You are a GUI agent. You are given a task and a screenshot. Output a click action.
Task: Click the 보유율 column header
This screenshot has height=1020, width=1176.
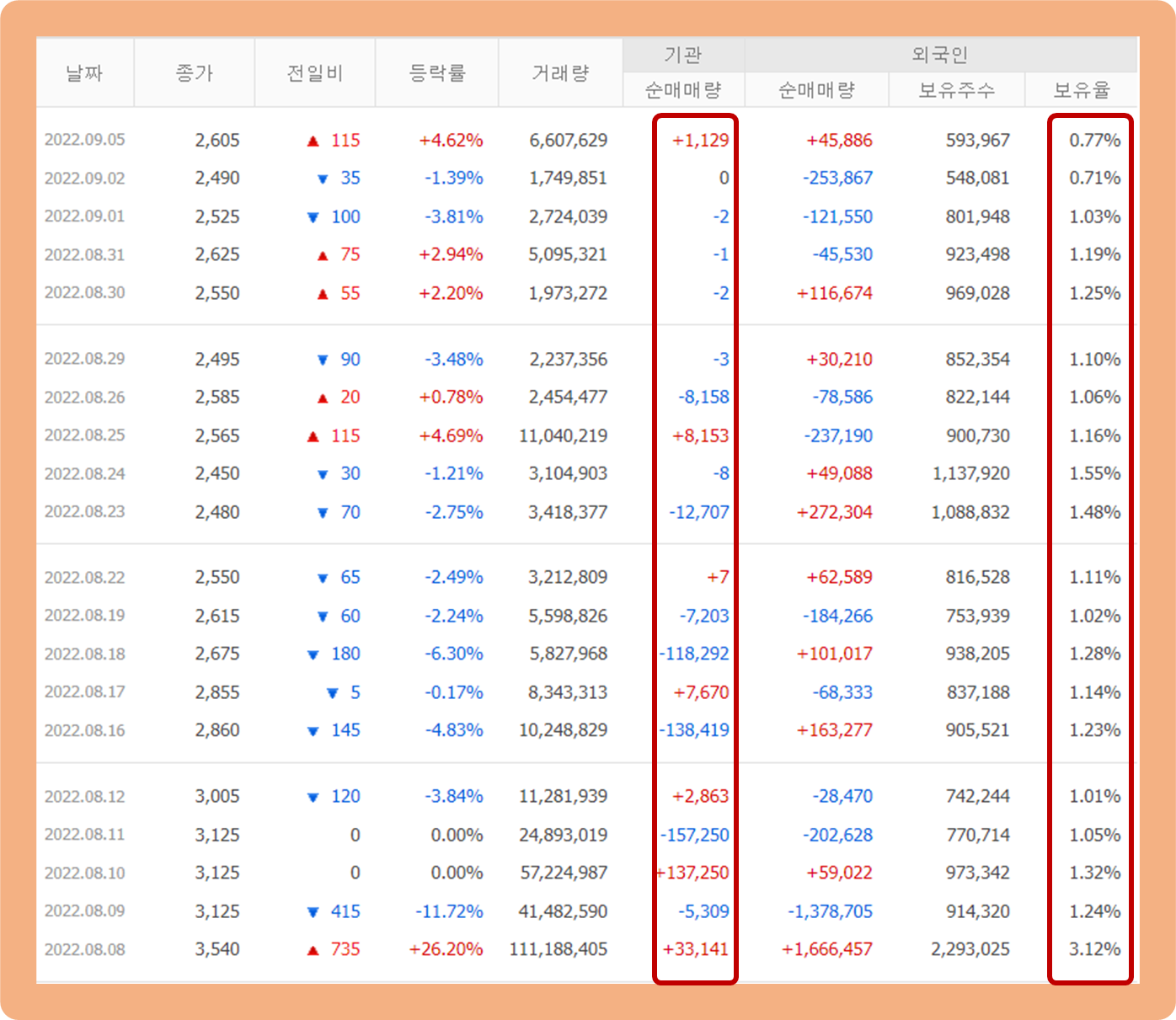click(1082, 90)
